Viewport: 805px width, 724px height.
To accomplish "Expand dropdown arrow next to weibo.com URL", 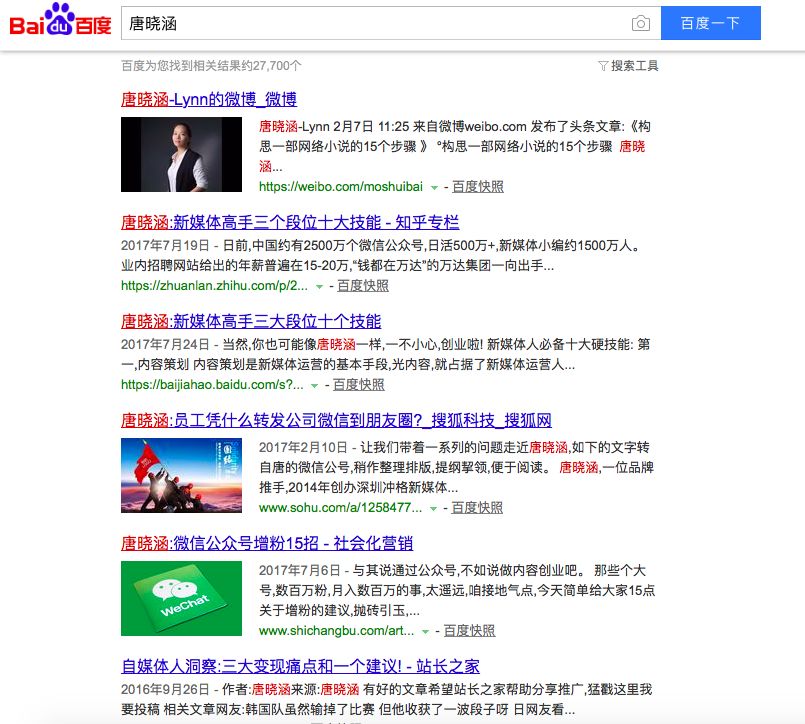I will pyautogui.click(x=434, y=187).
